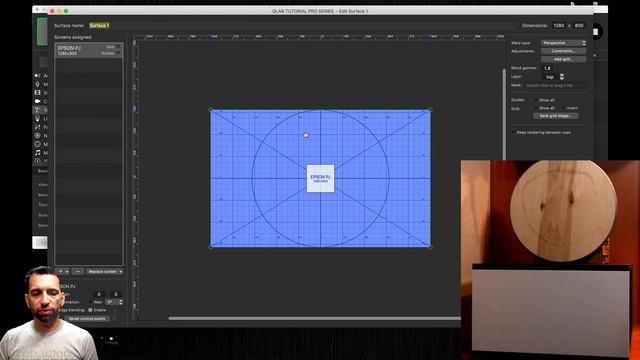Click the canvas vertical scrollbar

pyautogui.click(x=504, y=114)
